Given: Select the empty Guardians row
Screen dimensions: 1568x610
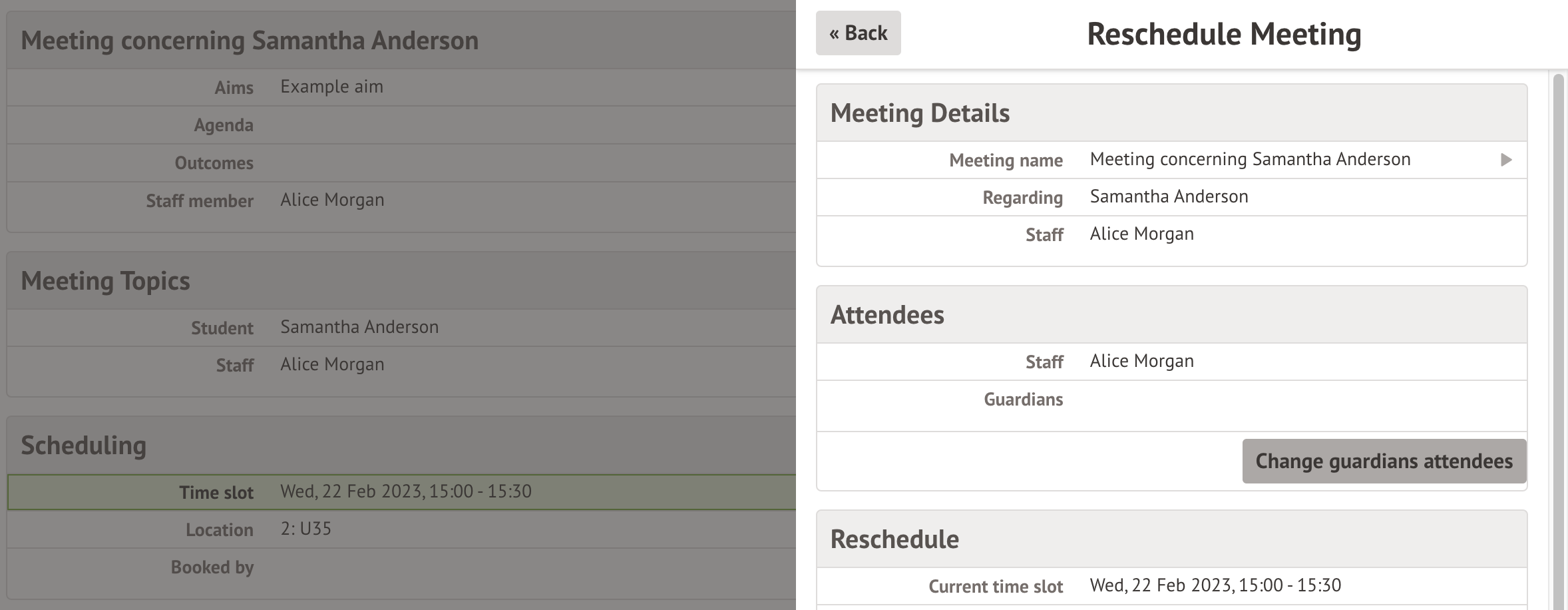Looking at the screenshot, I should point(1171,400).
